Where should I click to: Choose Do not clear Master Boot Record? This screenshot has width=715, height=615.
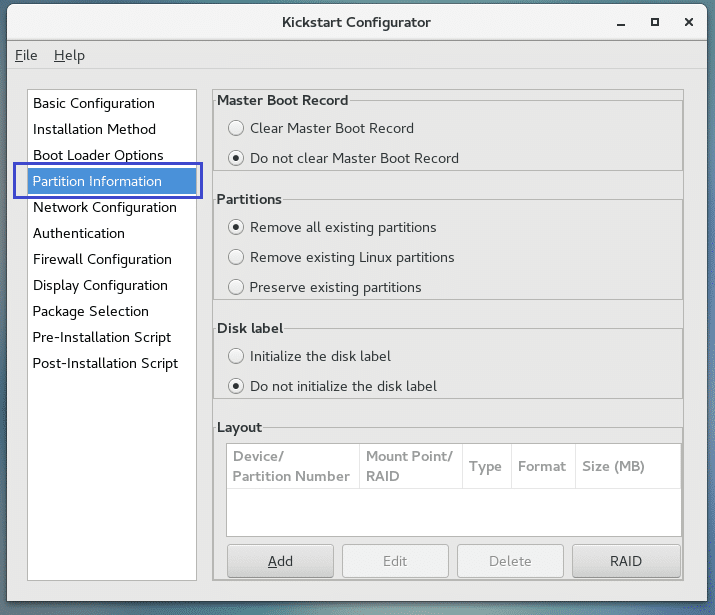[x=236, y=158]
